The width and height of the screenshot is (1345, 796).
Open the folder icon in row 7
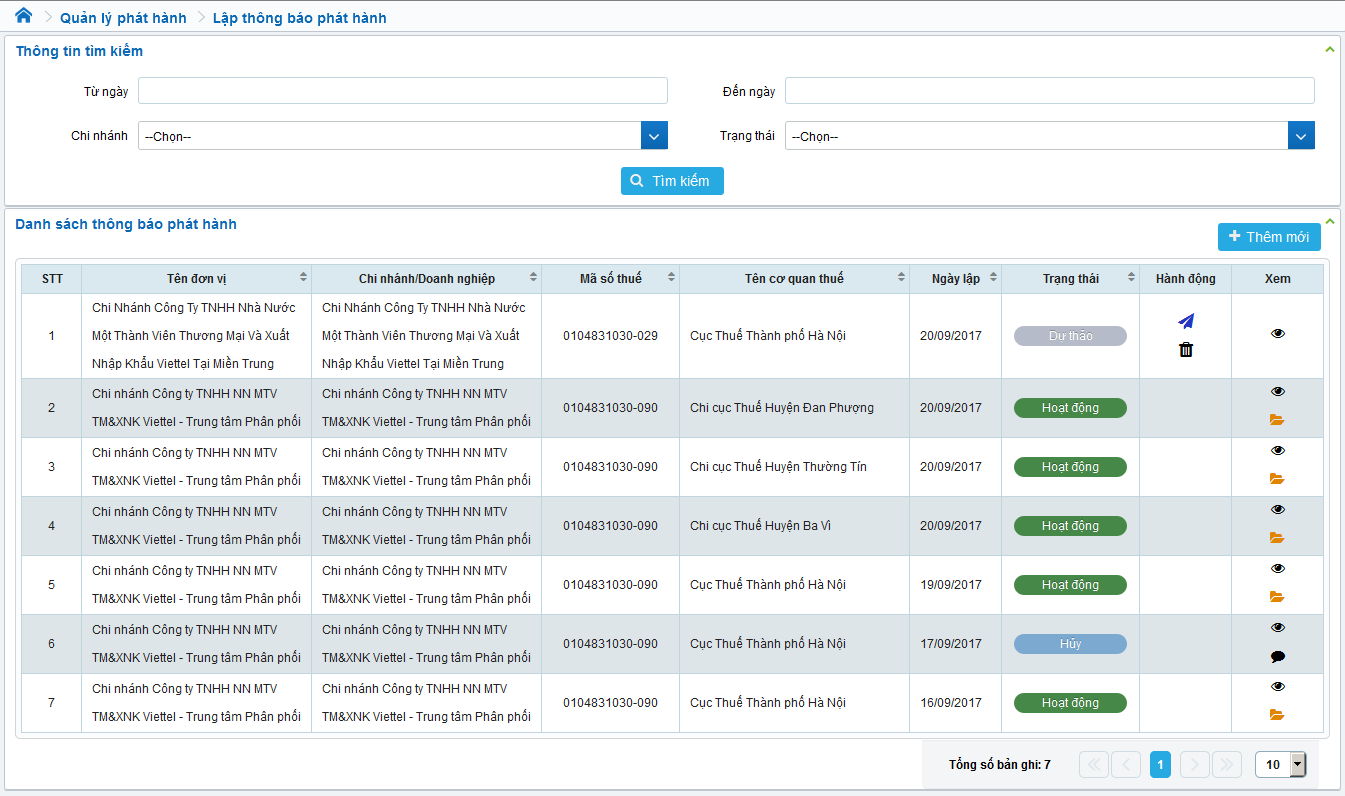tap(1277, 715)
